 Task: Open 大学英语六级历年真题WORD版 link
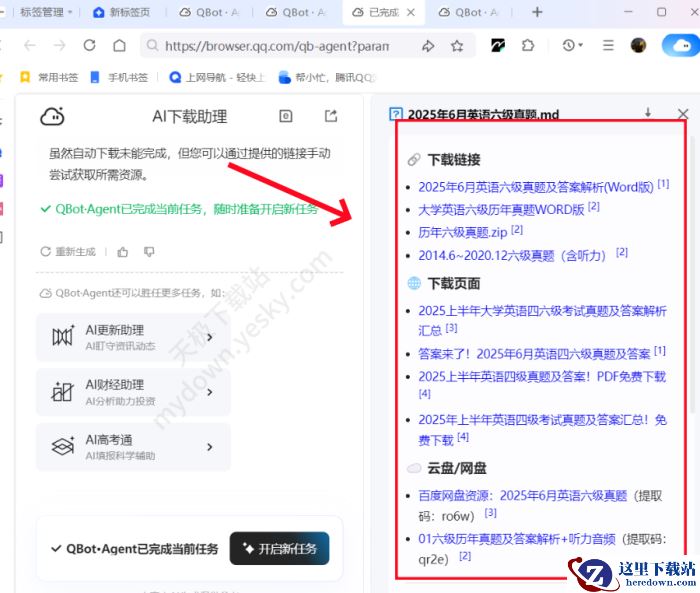(x=501, y=209)
